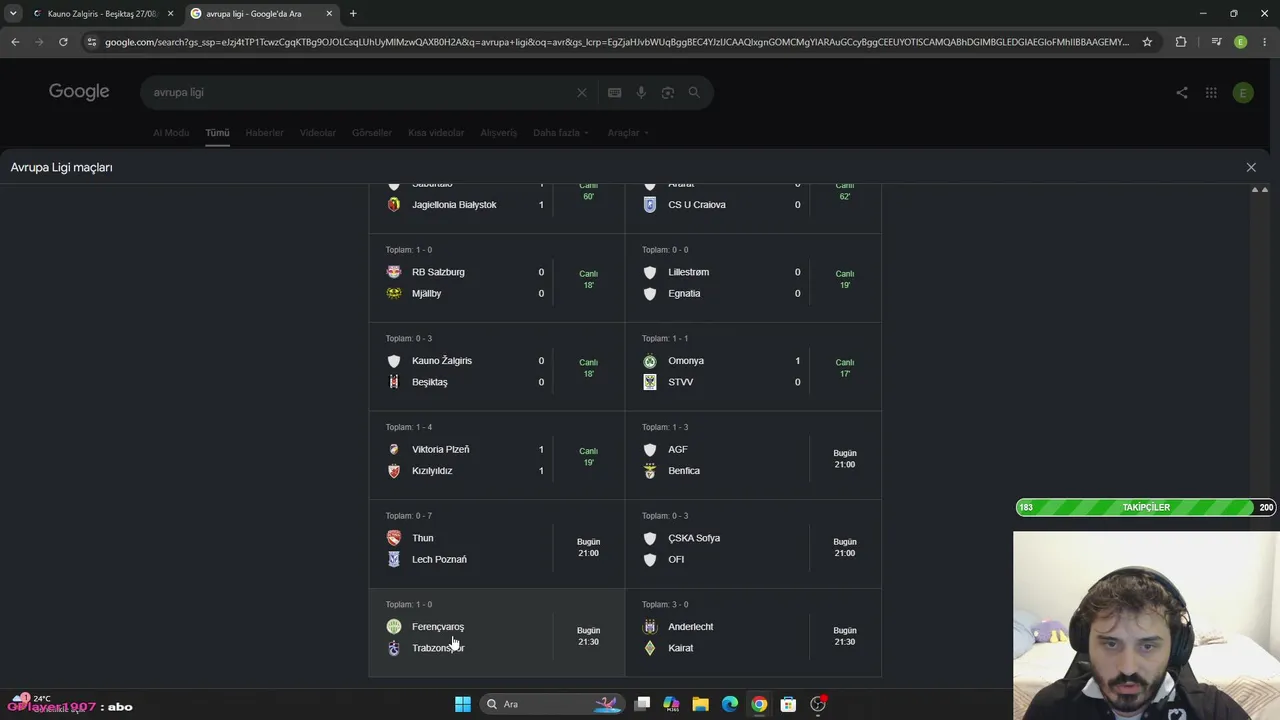Open a new browser tab

pos(353,14)
